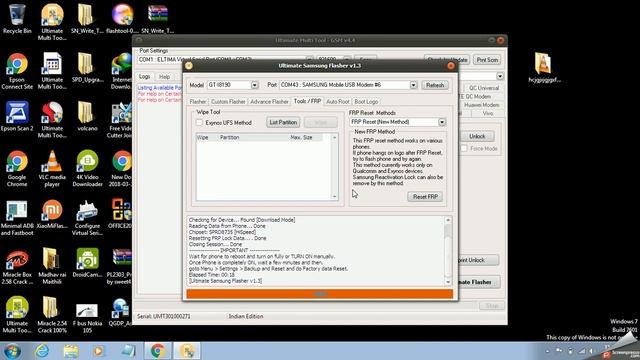Open SN_Write_T WinRAR archive icon
This screenshot has height=360, width=640.
(158, 18)
